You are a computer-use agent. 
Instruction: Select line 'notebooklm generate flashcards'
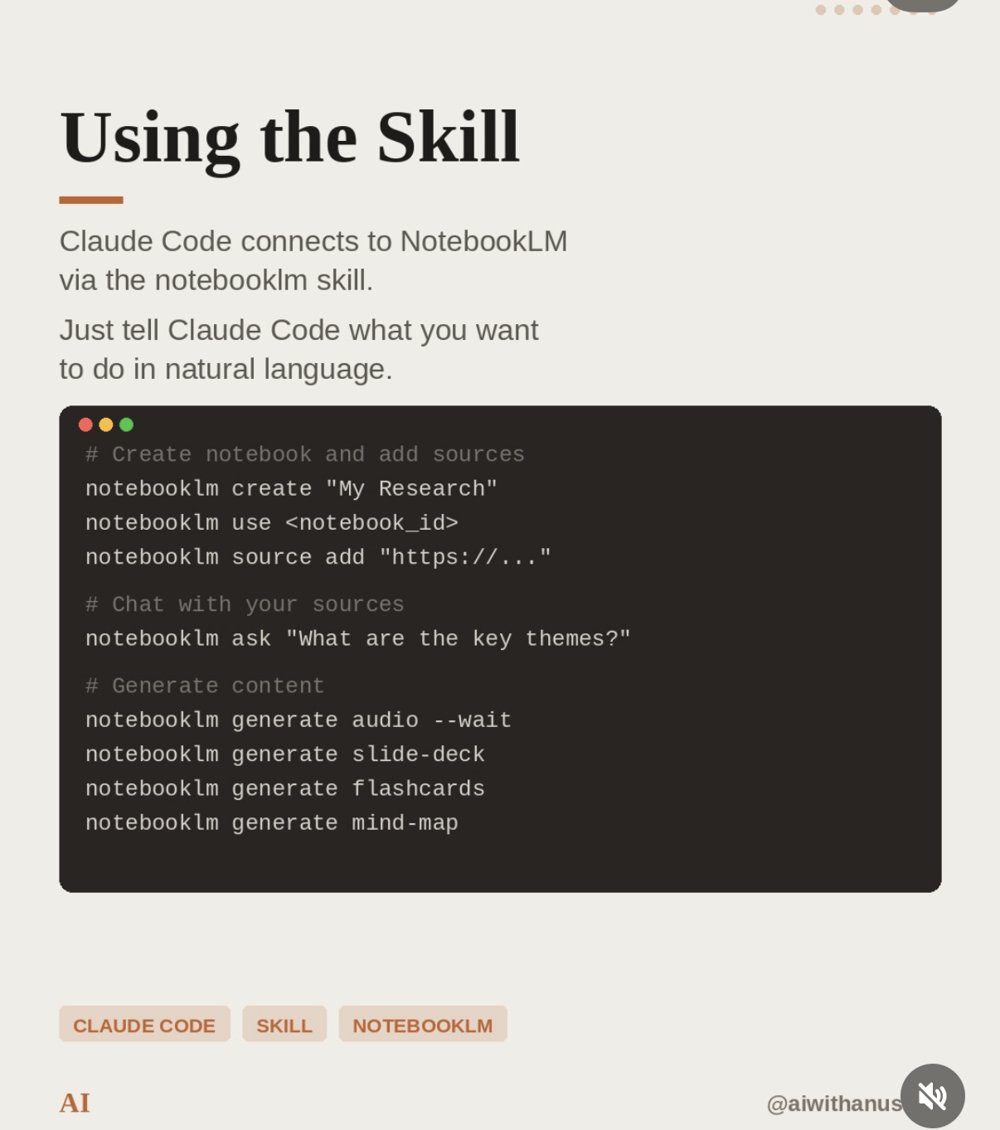tap(285, 788)
